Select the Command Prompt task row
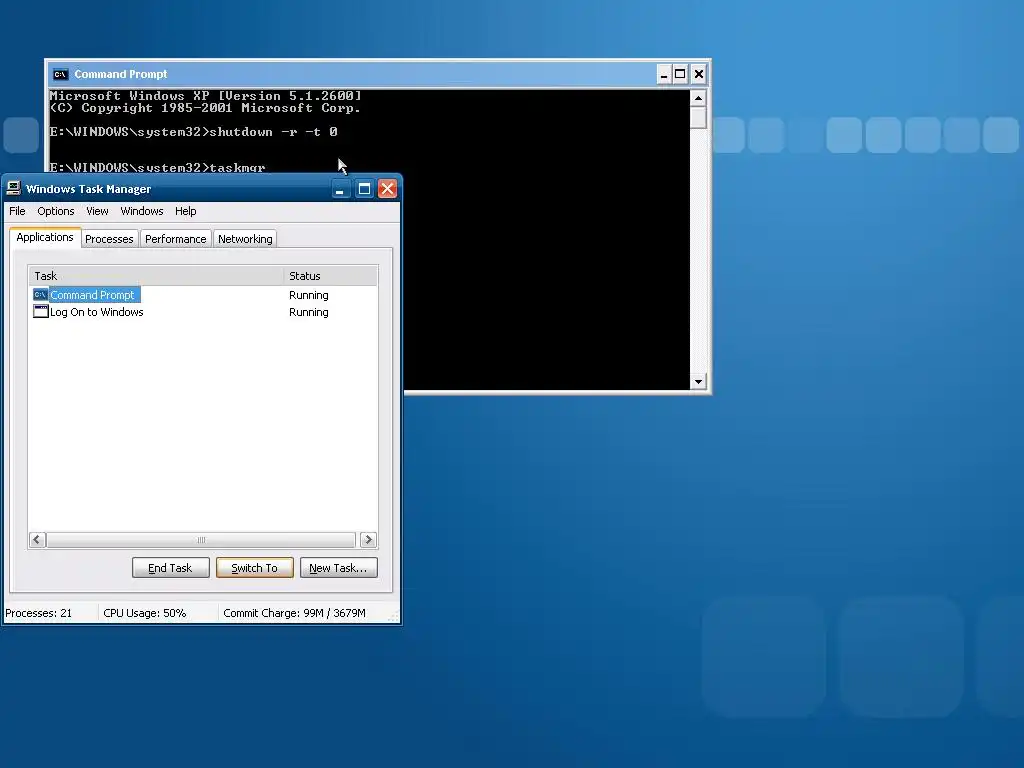The image size is (1024, 768). (x=202, y=295)
